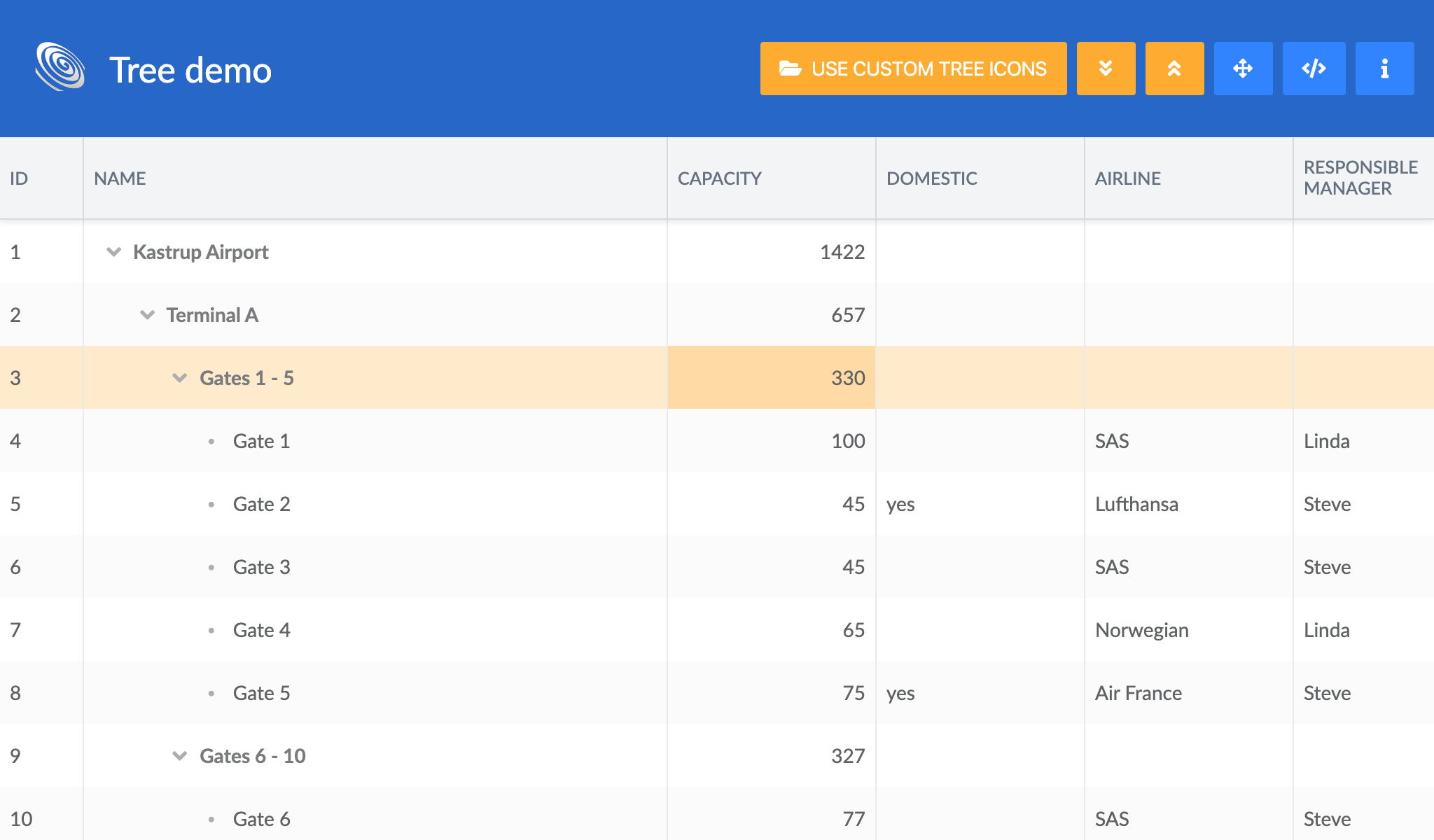The width and height of the screenshot is (1434, 840).
Task: Collapse the Terminal A branch
Action: coord(147,315)
